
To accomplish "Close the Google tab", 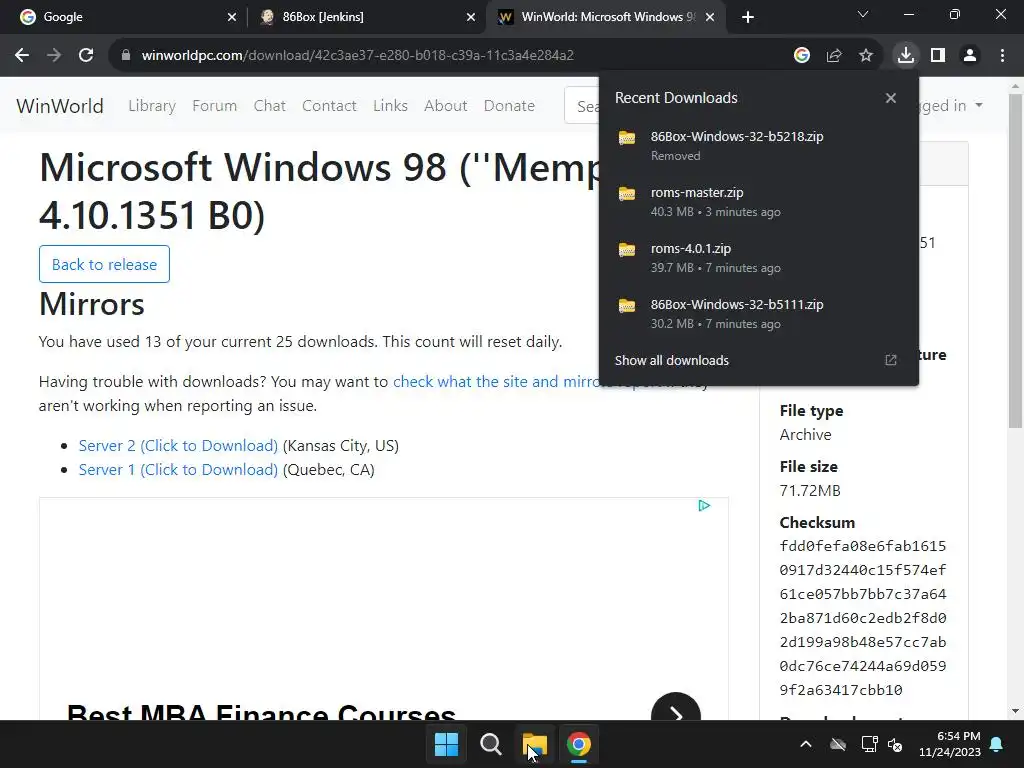I will point(232,17).
